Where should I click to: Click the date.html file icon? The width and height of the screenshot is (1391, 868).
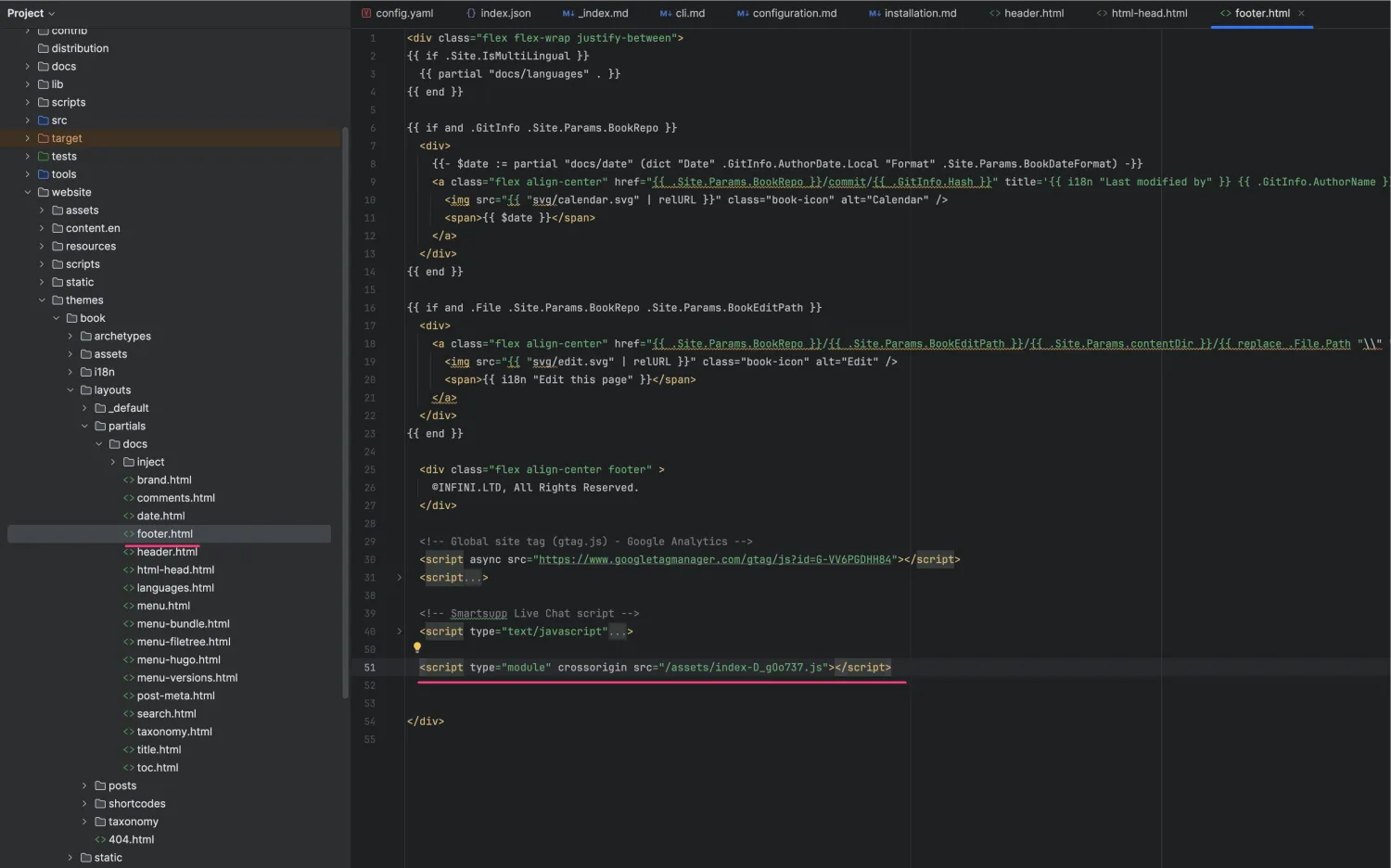click(x=129, y=517)
